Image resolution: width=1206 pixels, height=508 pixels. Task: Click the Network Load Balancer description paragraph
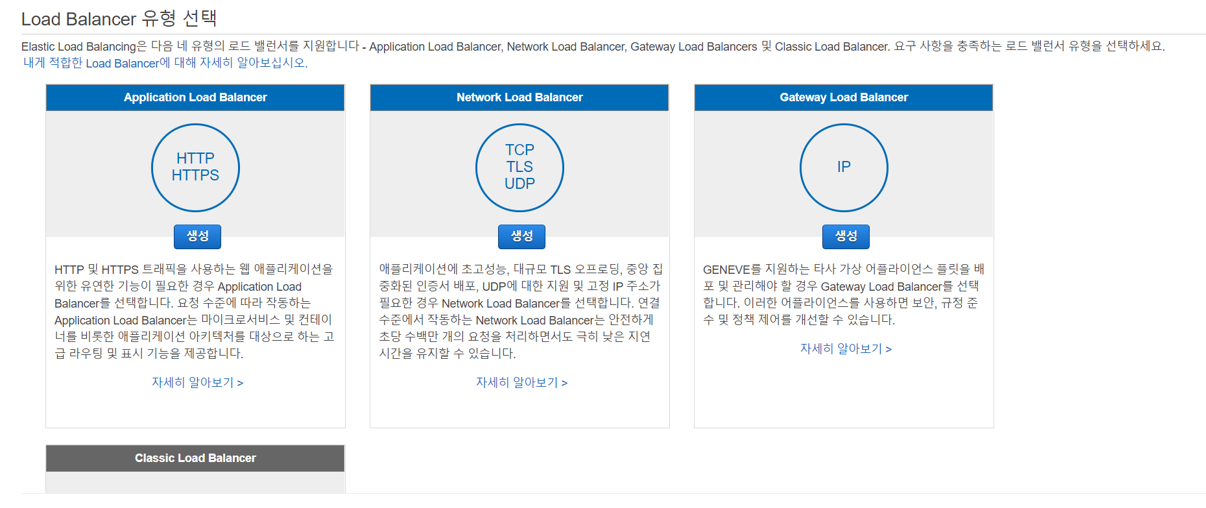pyautogui.click(x=519, y=311)
